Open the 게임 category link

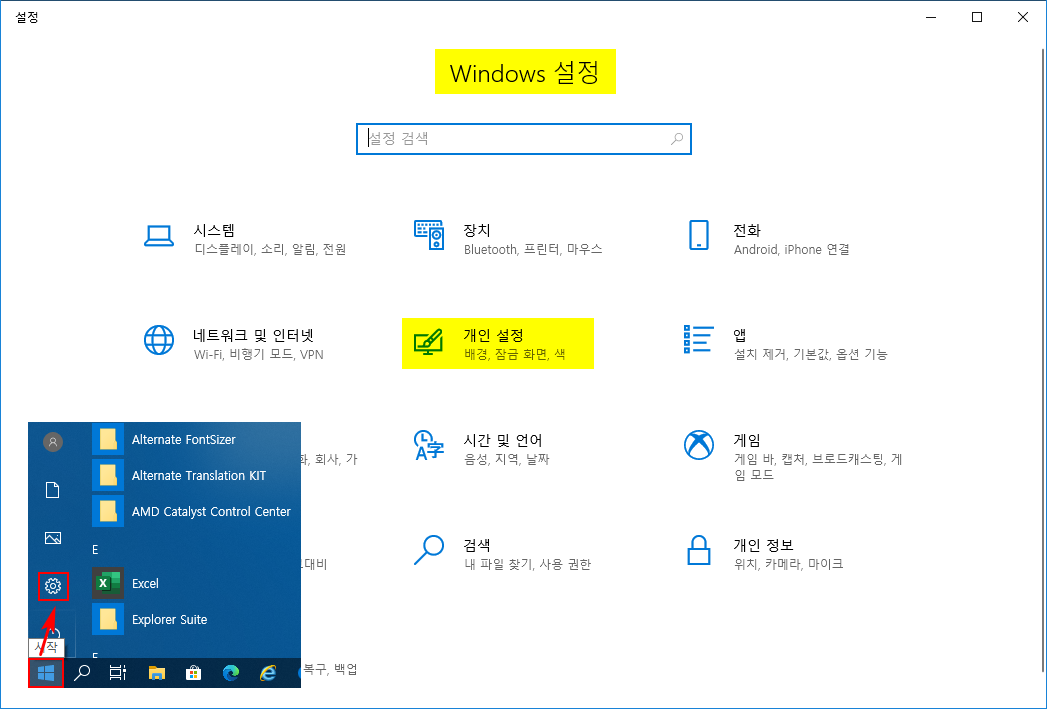point(747,441)
